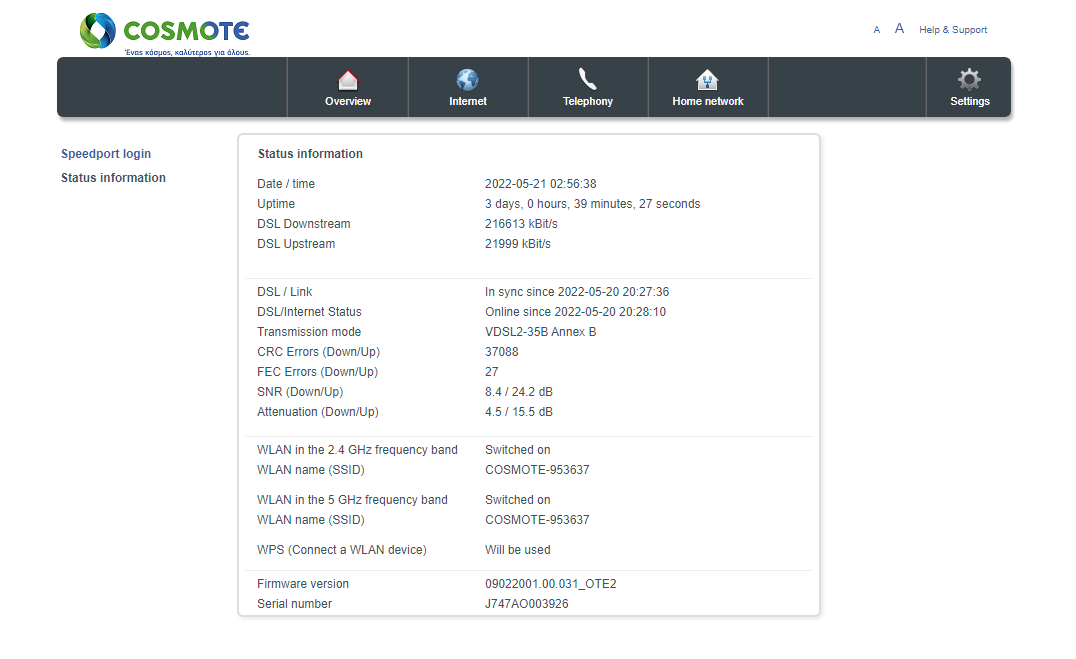Select larger font size A
The width and height of the screenshot is (1076, 659).
899,28
